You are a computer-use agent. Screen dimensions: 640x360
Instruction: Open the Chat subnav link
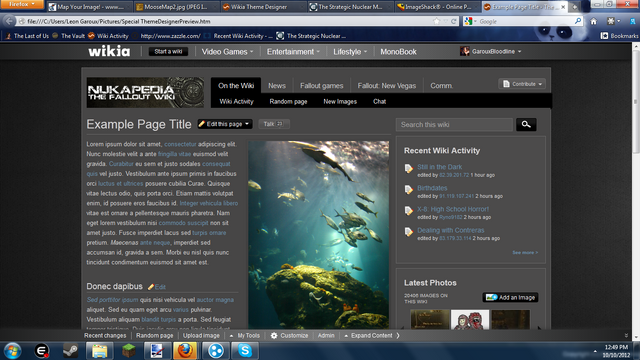[x=379, y=102]
